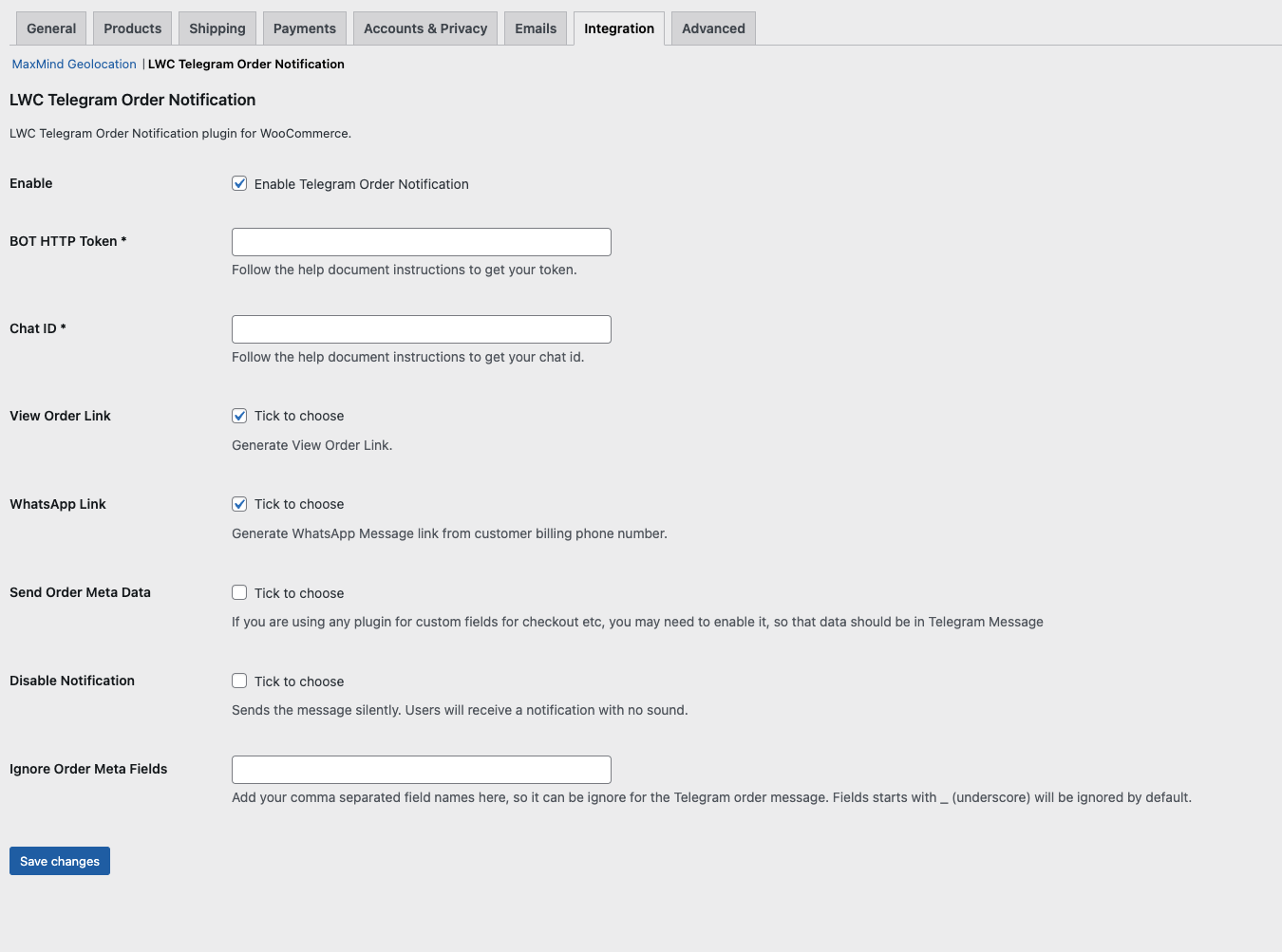Go to the Payments tab
Image resolution: width=1282 pixels, height=952 pixels.
[x=304, y=28]
